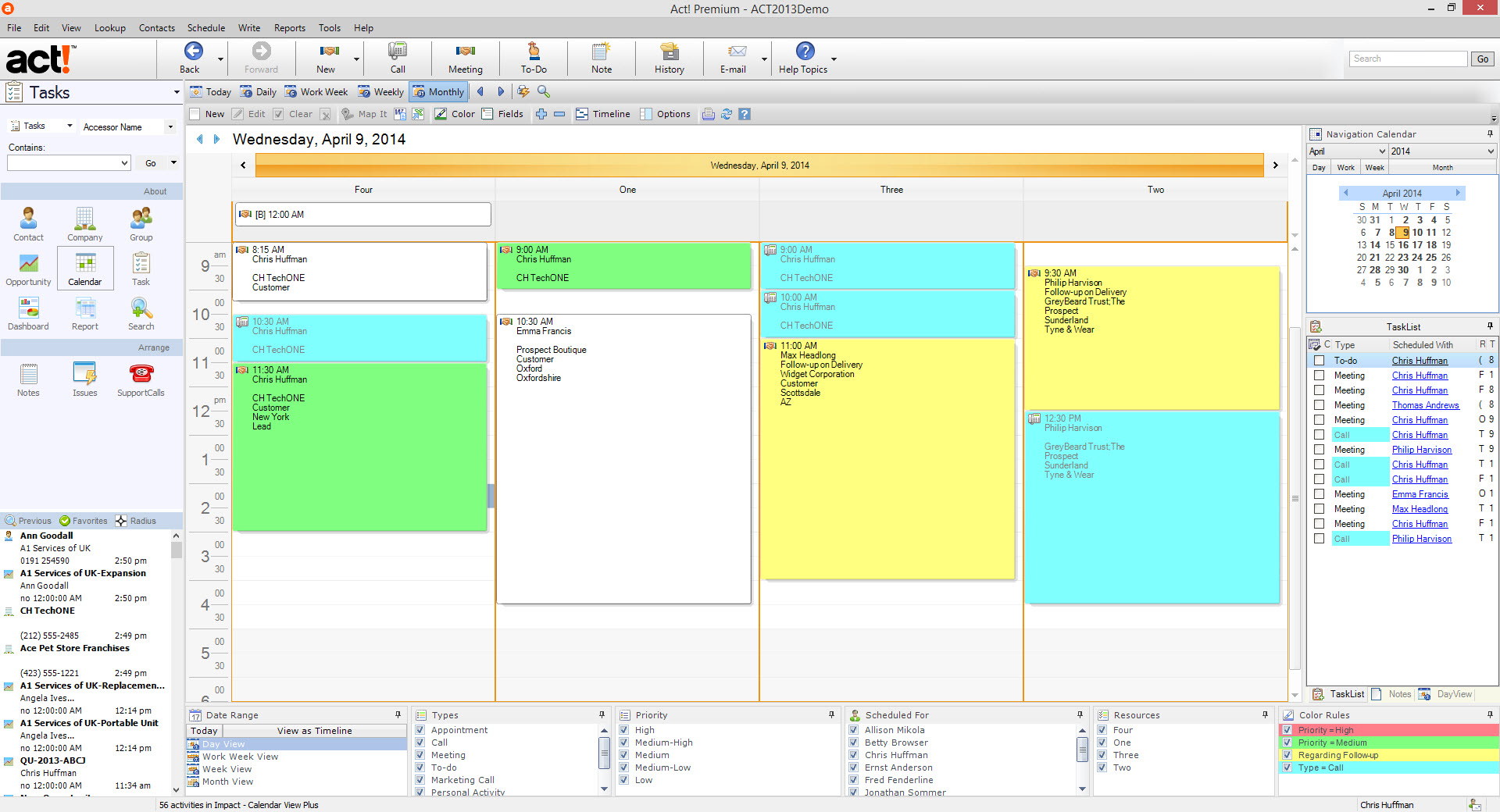Click the Back navigation icon
This screenshot has height=812, width=1500.
193,52
